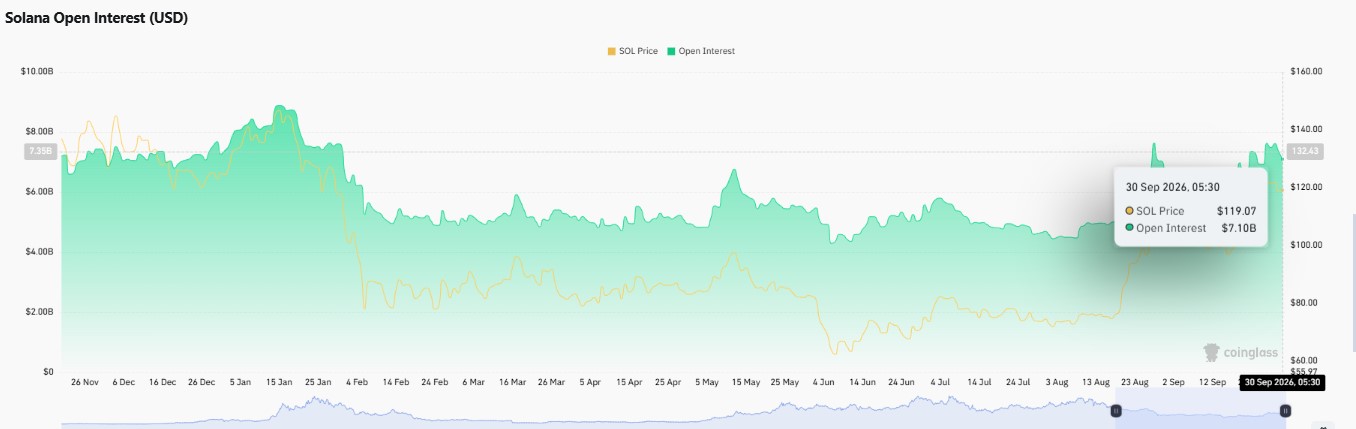Click the 25 Apr date axis label
The height and width of the screenshot is (429, 1356).
pos(668,382)
